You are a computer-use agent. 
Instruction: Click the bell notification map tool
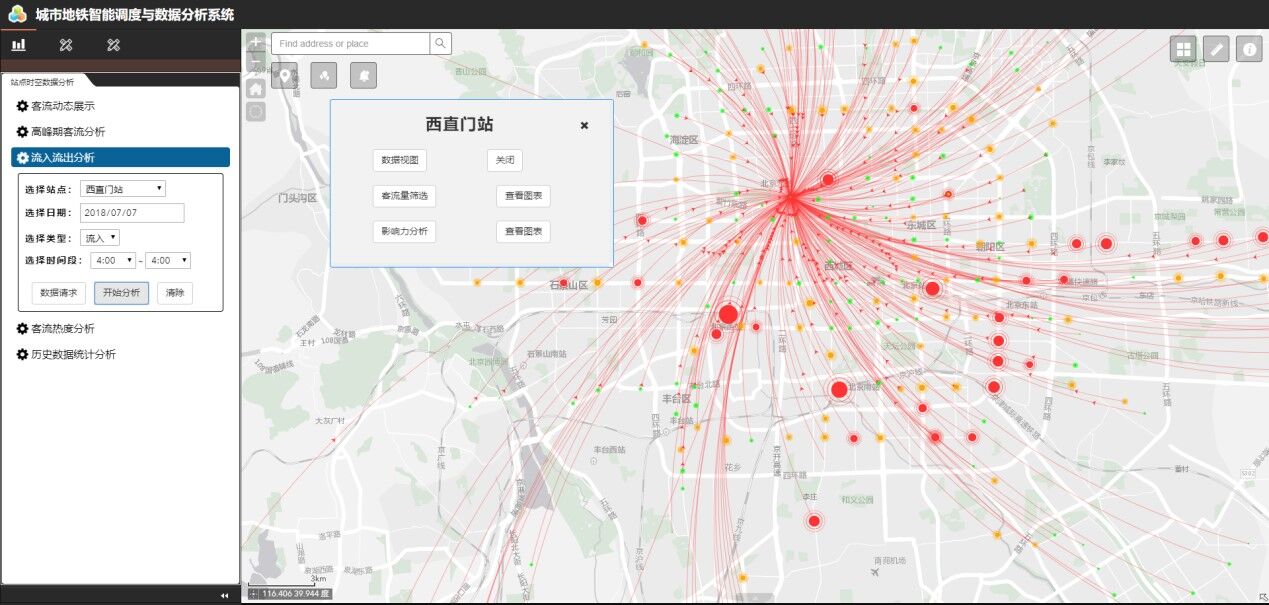[363, 75]
